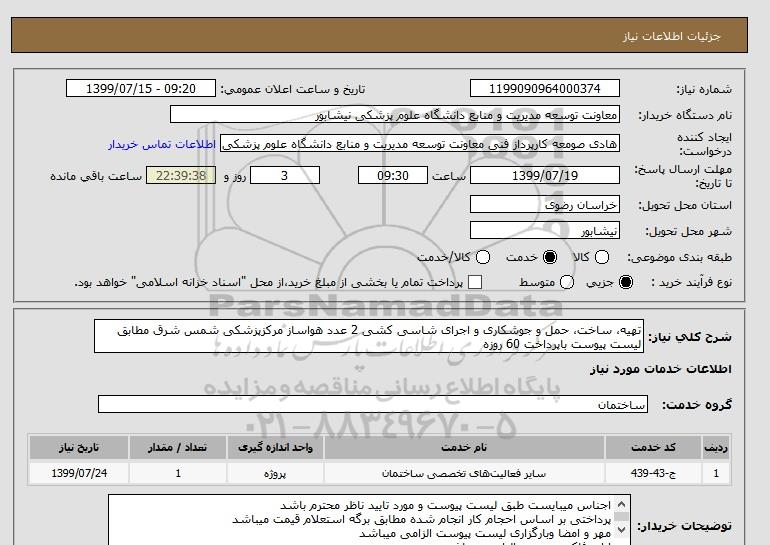Select the جزیی purchase process option
The height and width of the screenshot is (545, 770).
(x=626, y=282)
